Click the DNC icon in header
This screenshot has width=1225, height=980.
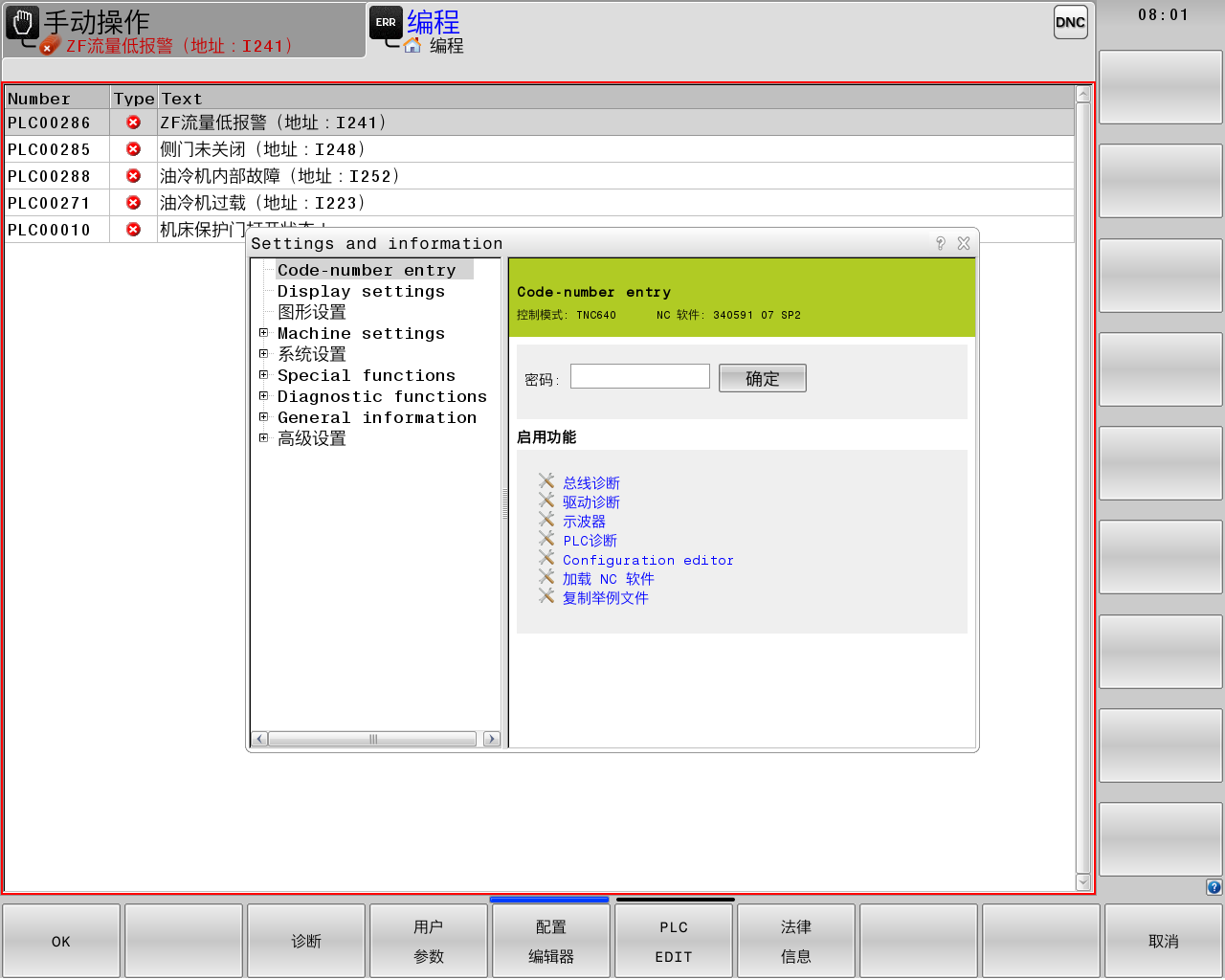(x=1070, y=22)
